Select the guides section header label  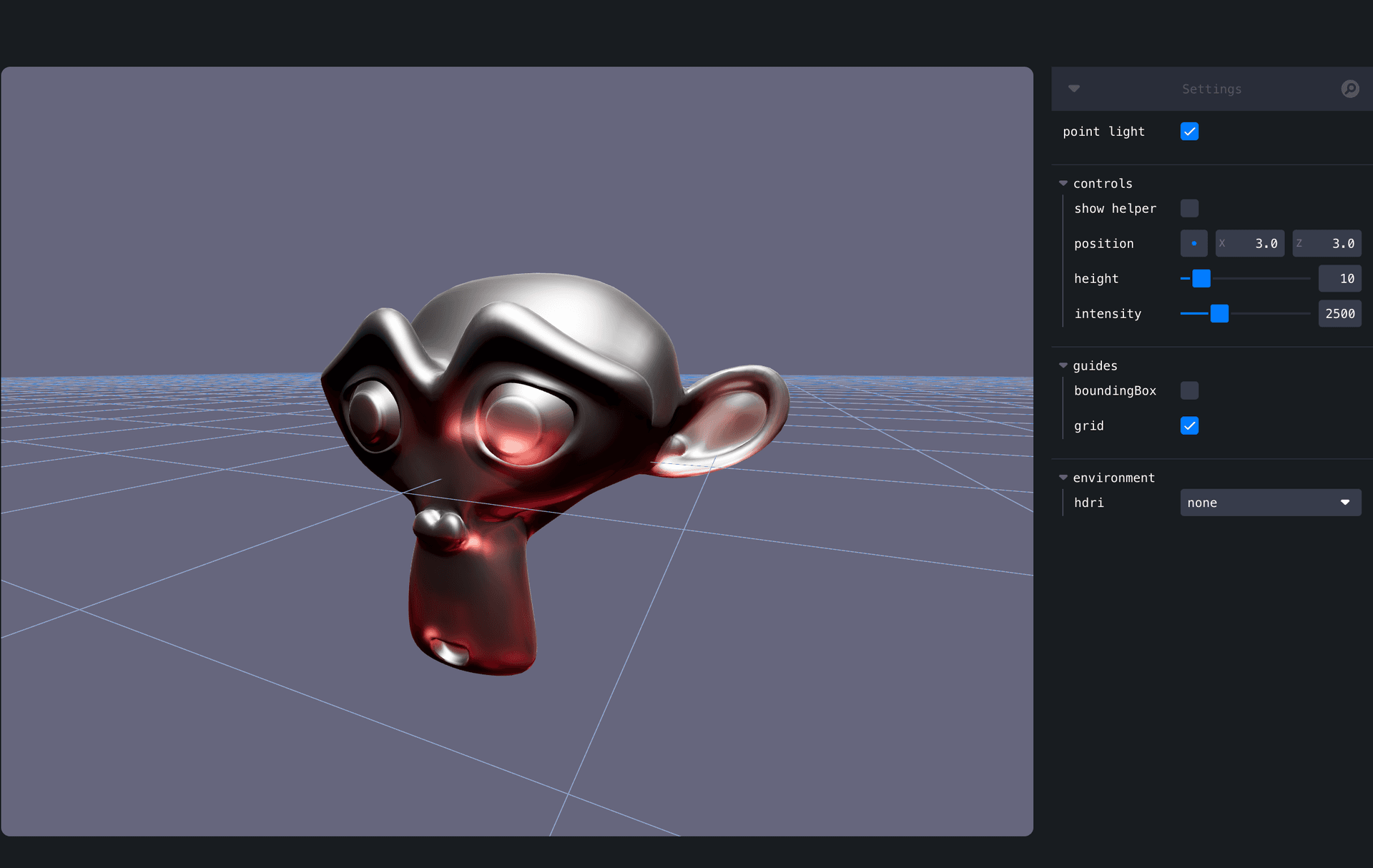(x=1095, y=365)
